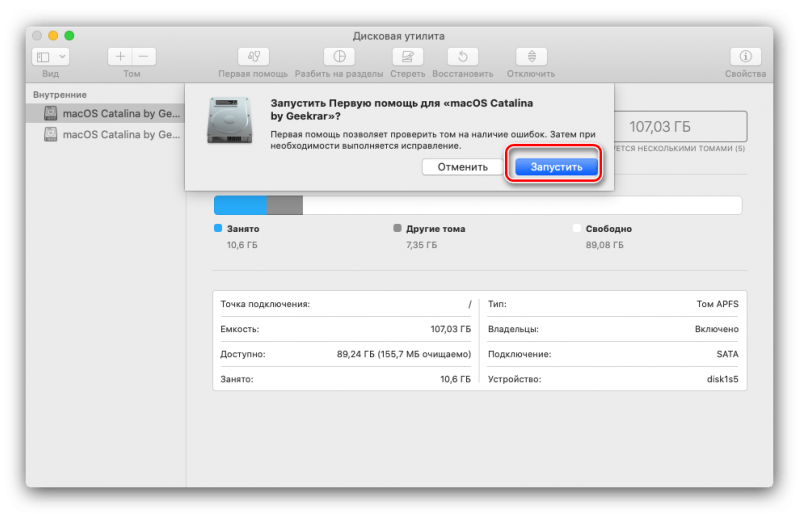Select second macOS Catalina by Ge... volume
Image resolution: width=800 pixels, height=514 pixels.
(106, 134)
